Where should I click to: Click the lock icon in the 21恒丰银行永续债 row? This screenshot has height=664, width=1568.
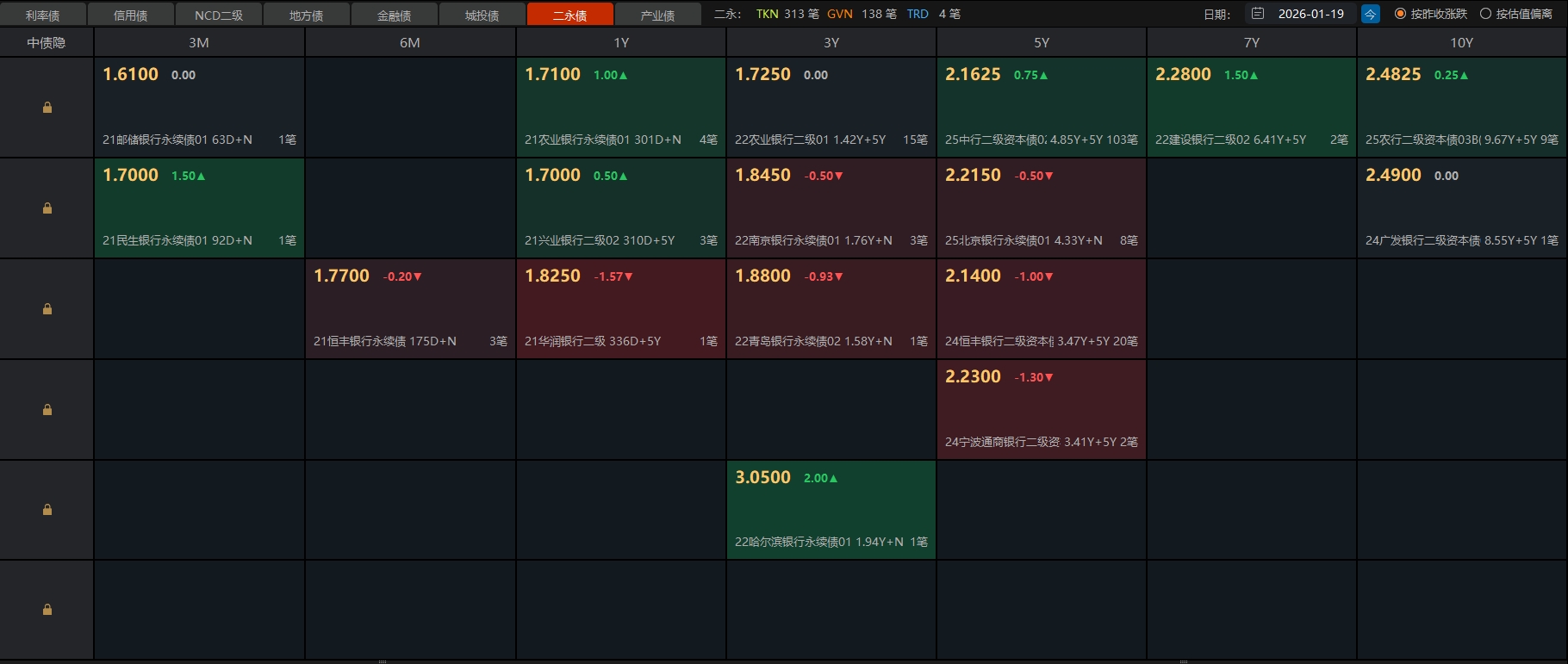(47, 309)
